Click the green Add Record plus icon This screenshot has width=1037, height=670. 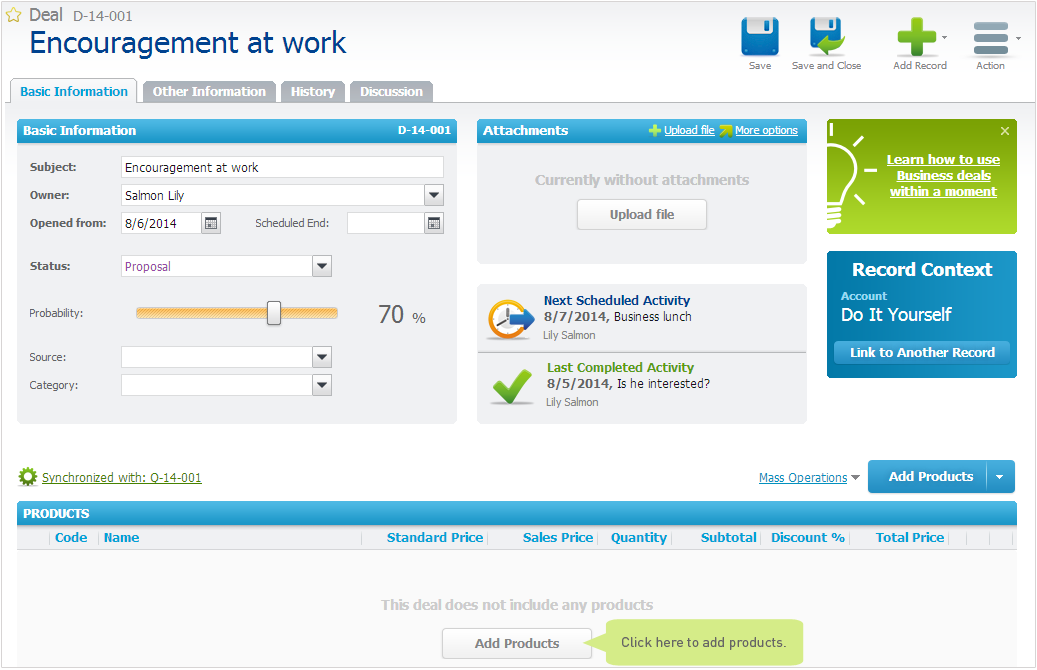(x=917, y=36)
